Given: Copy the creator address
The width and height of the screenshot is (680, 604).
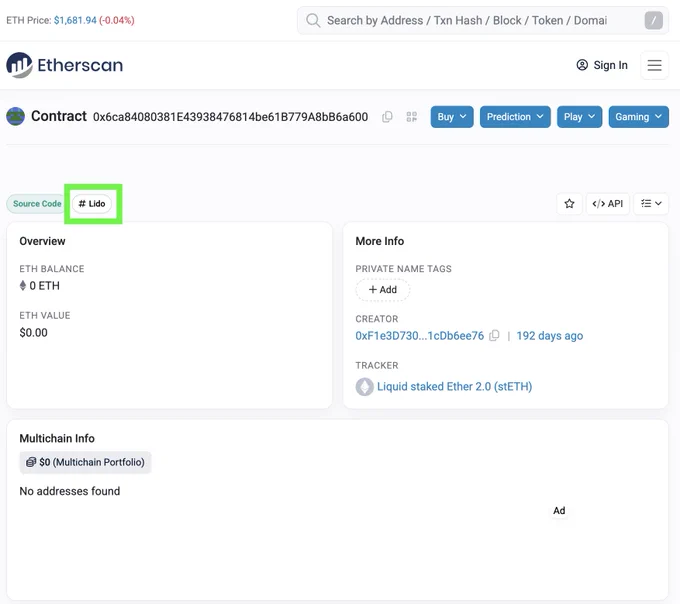Looking at the screenshot, I should click(x=494, y=336).
